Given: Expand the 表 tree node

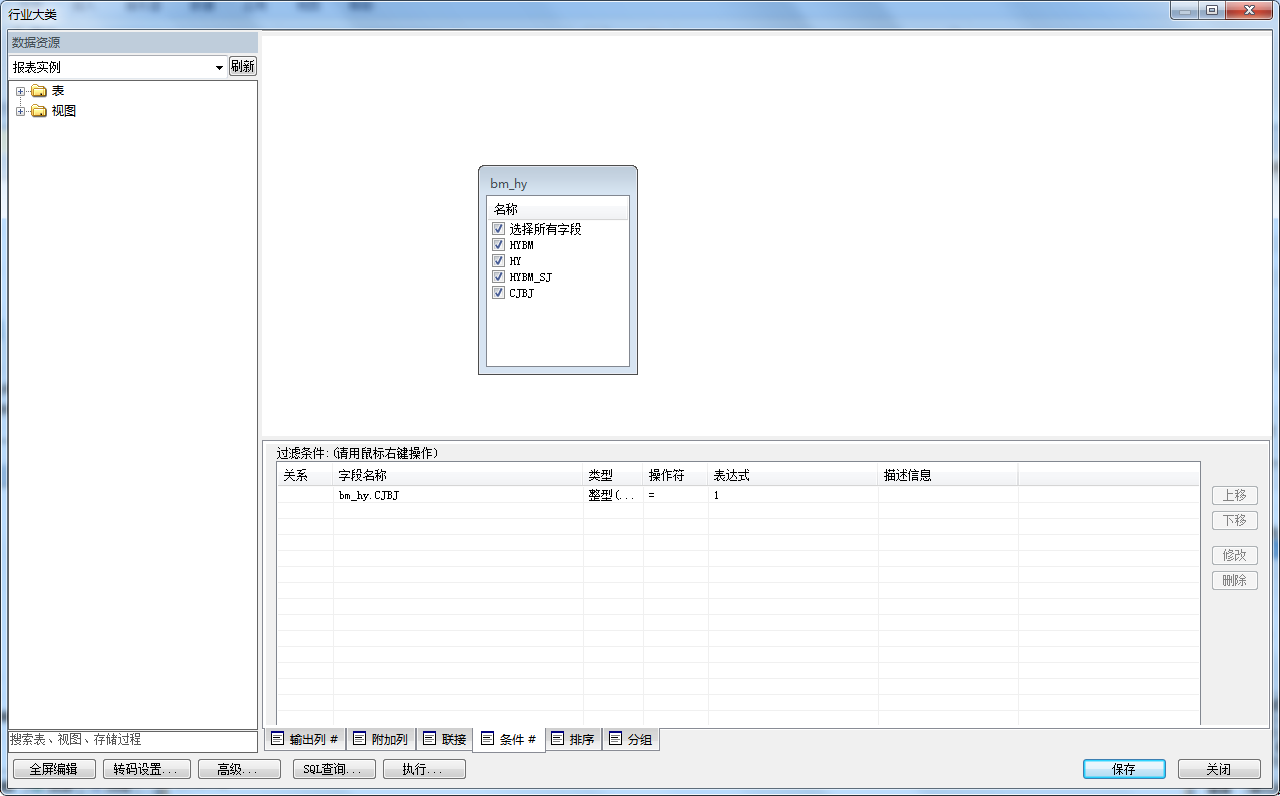Looking at the screenshot, I should coord(20,91).
